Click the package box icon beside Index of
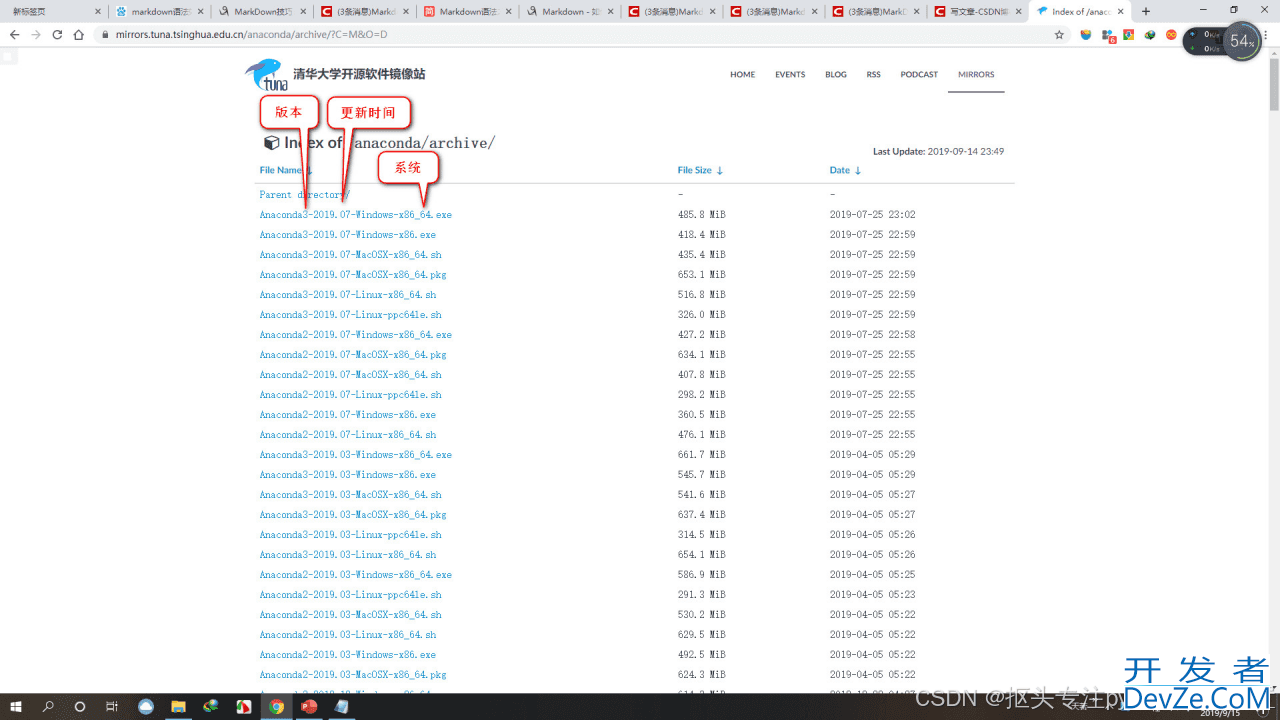1280x720 pixels. click(x=271, y=143)
